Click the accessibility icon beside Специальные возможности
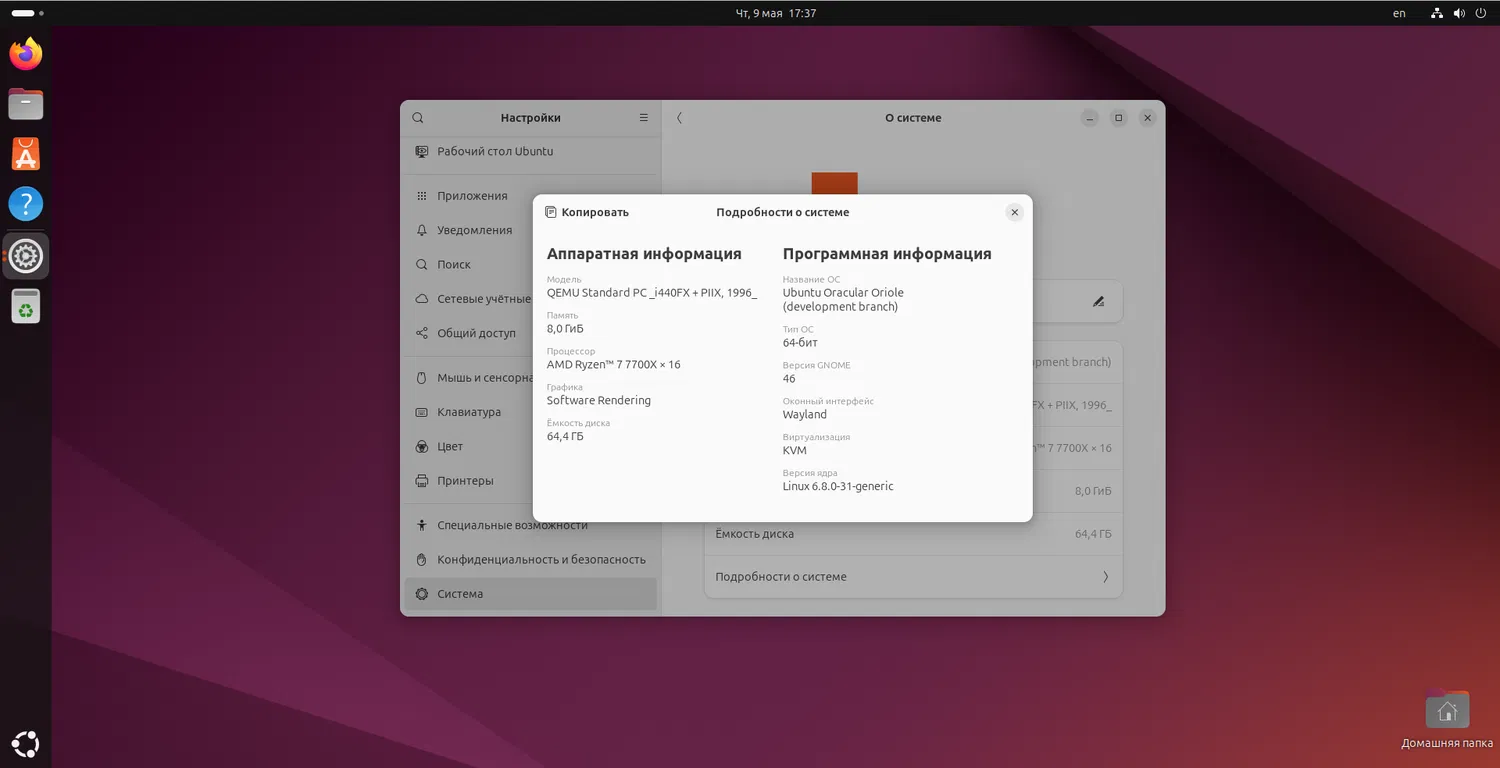Screen dimensions: 1500x768 coord(422,525)
